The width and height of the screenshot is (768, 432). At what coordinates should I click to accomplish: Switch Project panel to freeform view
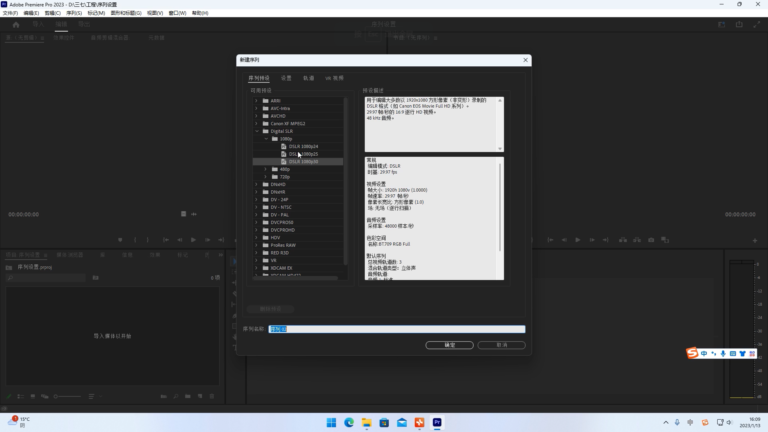point(45,396)
